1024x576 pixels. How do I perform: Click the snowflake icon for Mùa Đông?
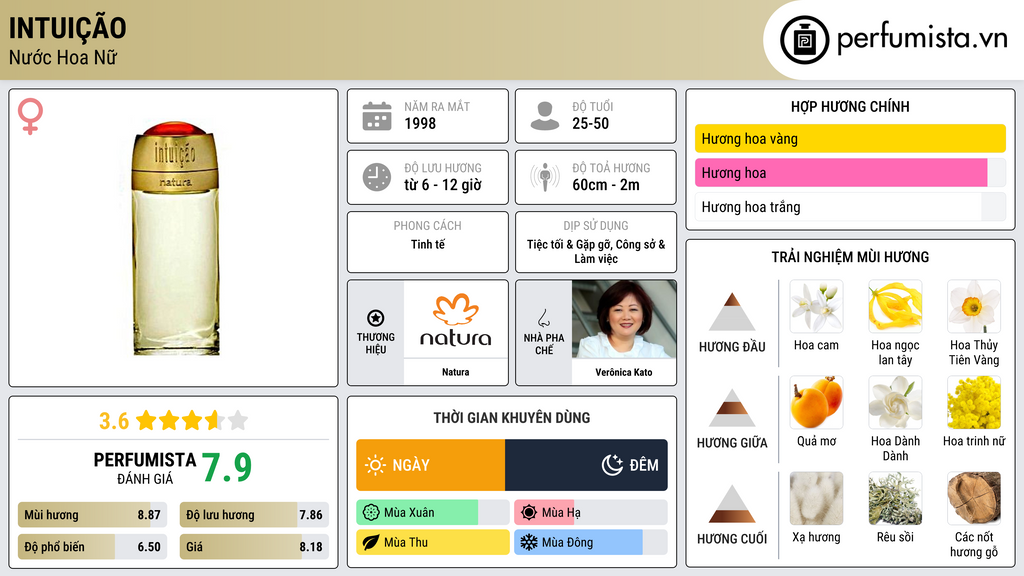pyautogui.click(x=529, y=542)
